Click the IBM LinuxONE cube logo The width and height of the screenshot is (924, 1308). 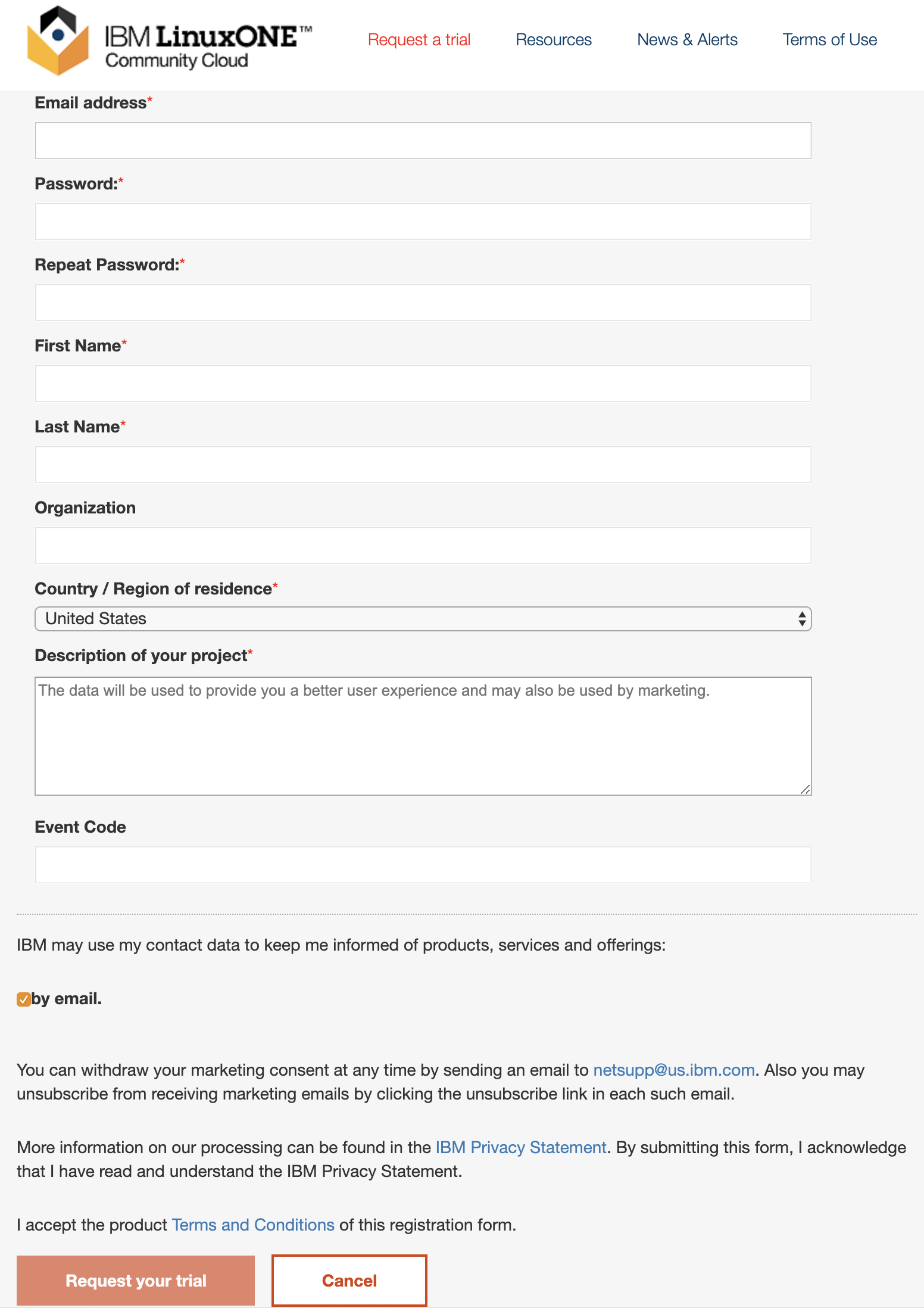[x=58, y=41]
